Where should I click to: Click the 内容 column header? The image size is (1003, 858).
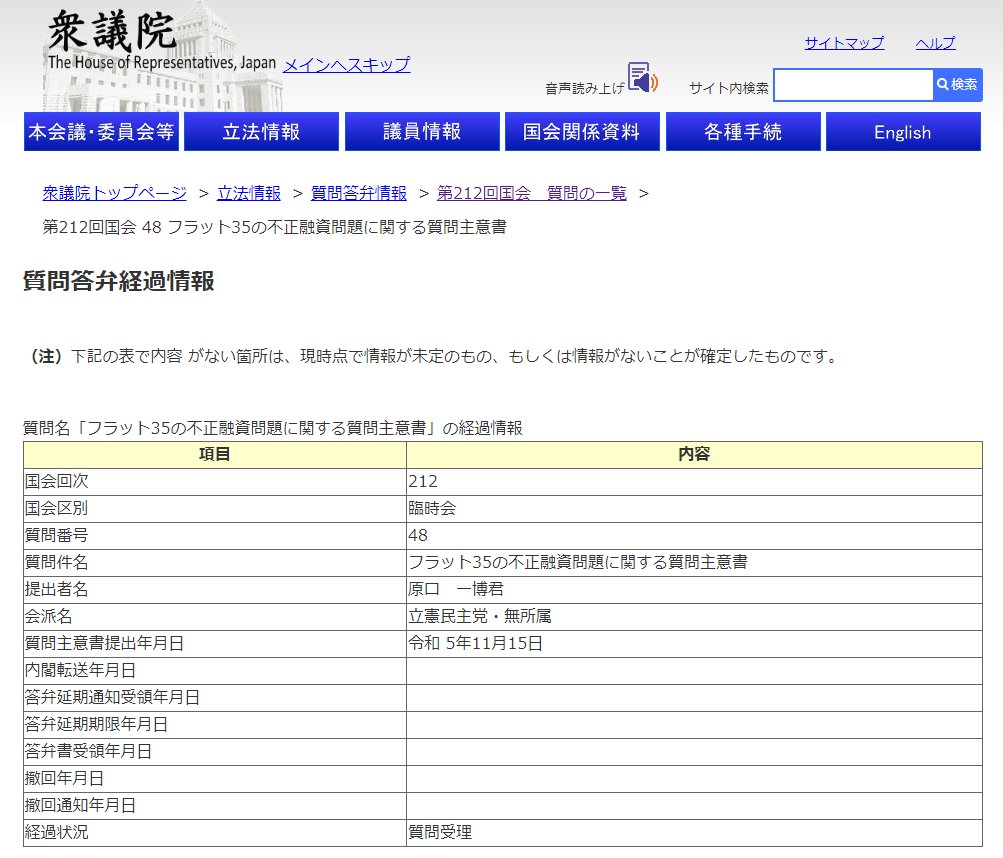tap(694, 454)
